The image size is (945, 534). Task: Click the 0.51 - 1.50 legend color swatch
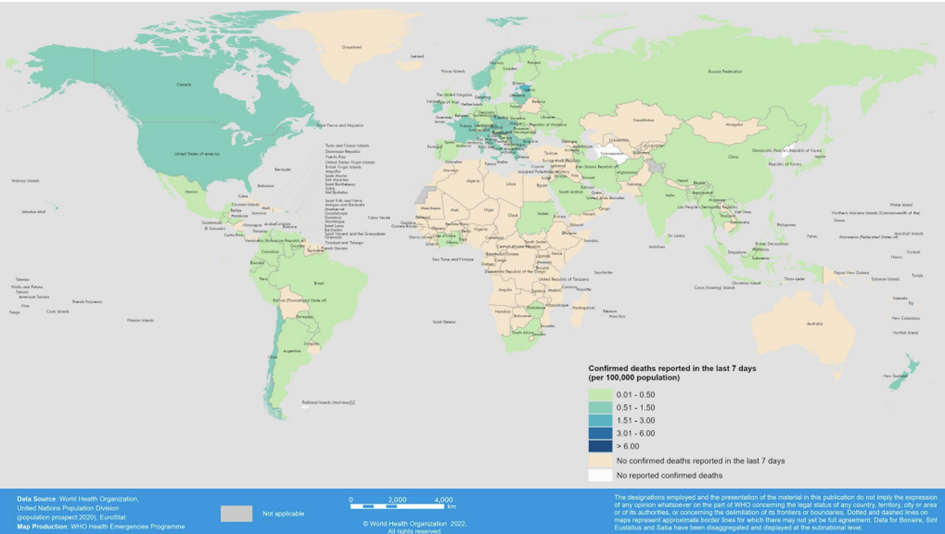click(599, 408)
